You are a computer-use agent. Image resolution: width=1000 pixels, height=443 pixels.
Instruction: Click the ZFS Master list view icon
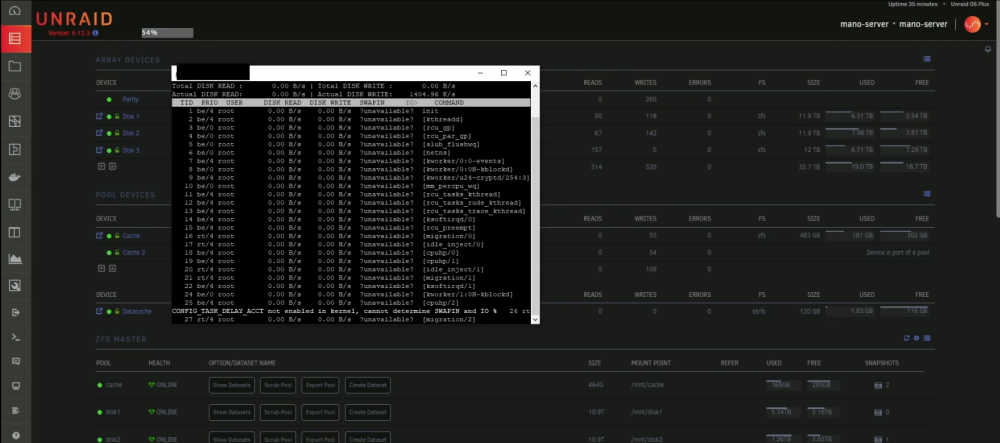pyautogui.click(x=927, y=338)
